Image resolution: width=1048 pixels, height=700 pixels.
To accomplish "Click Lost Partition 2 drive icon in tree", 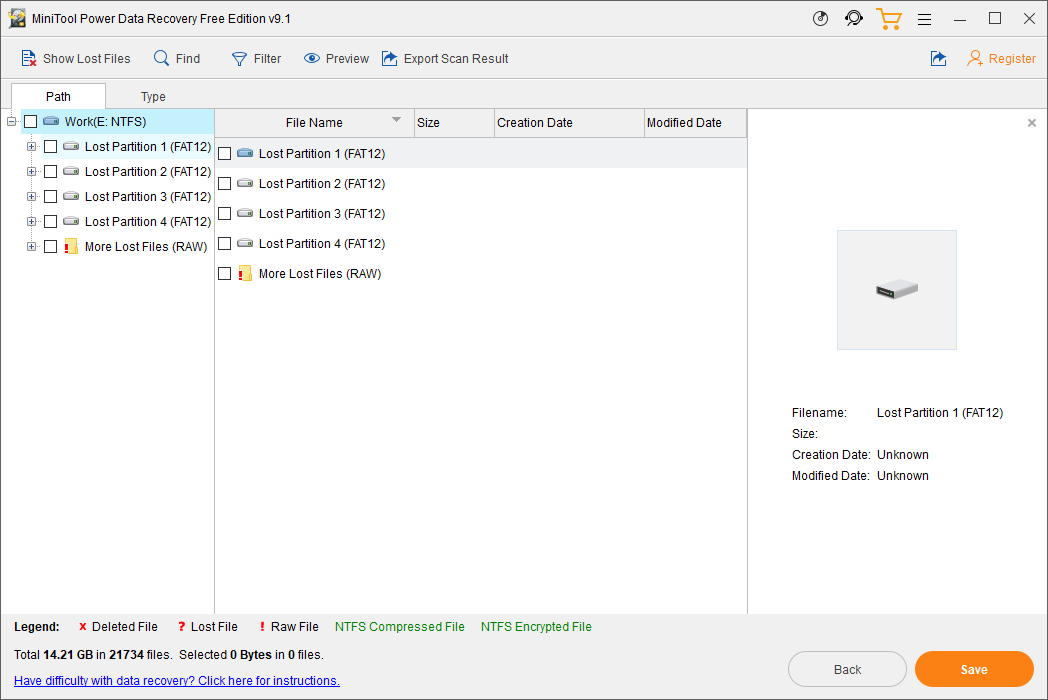I will 71,171.
